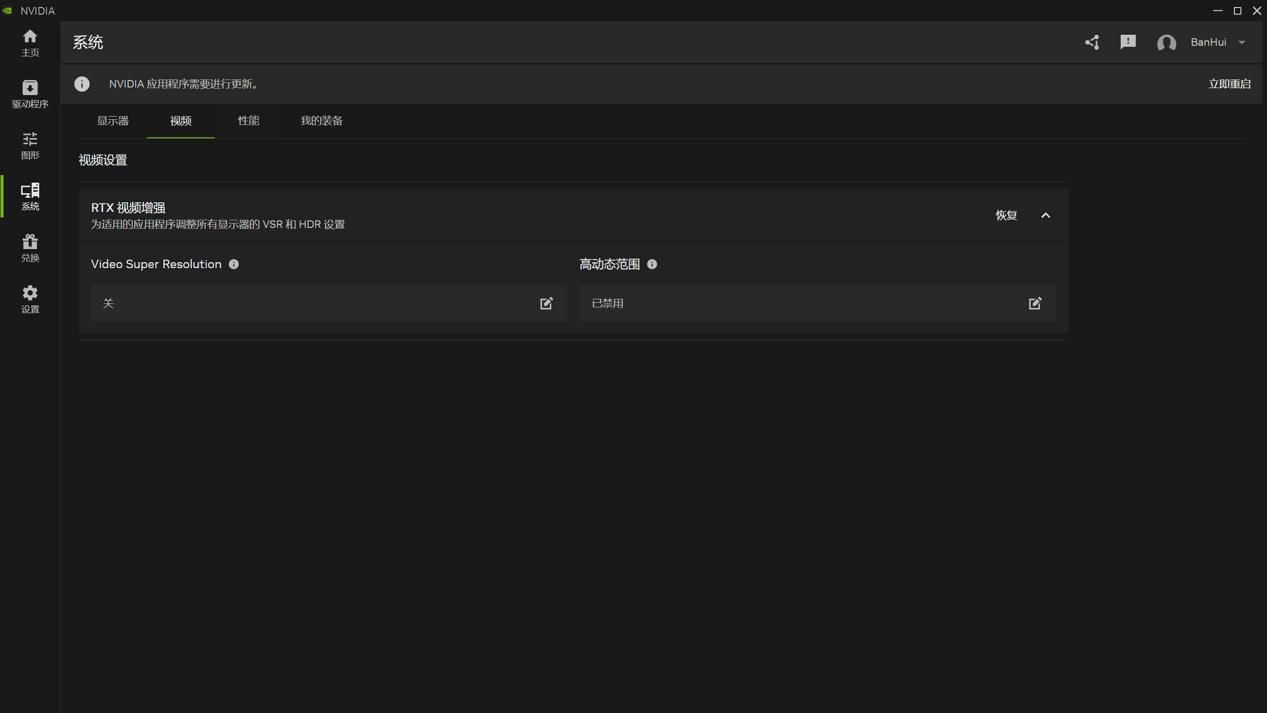Open the feedback icon in header

point(1128,42)
